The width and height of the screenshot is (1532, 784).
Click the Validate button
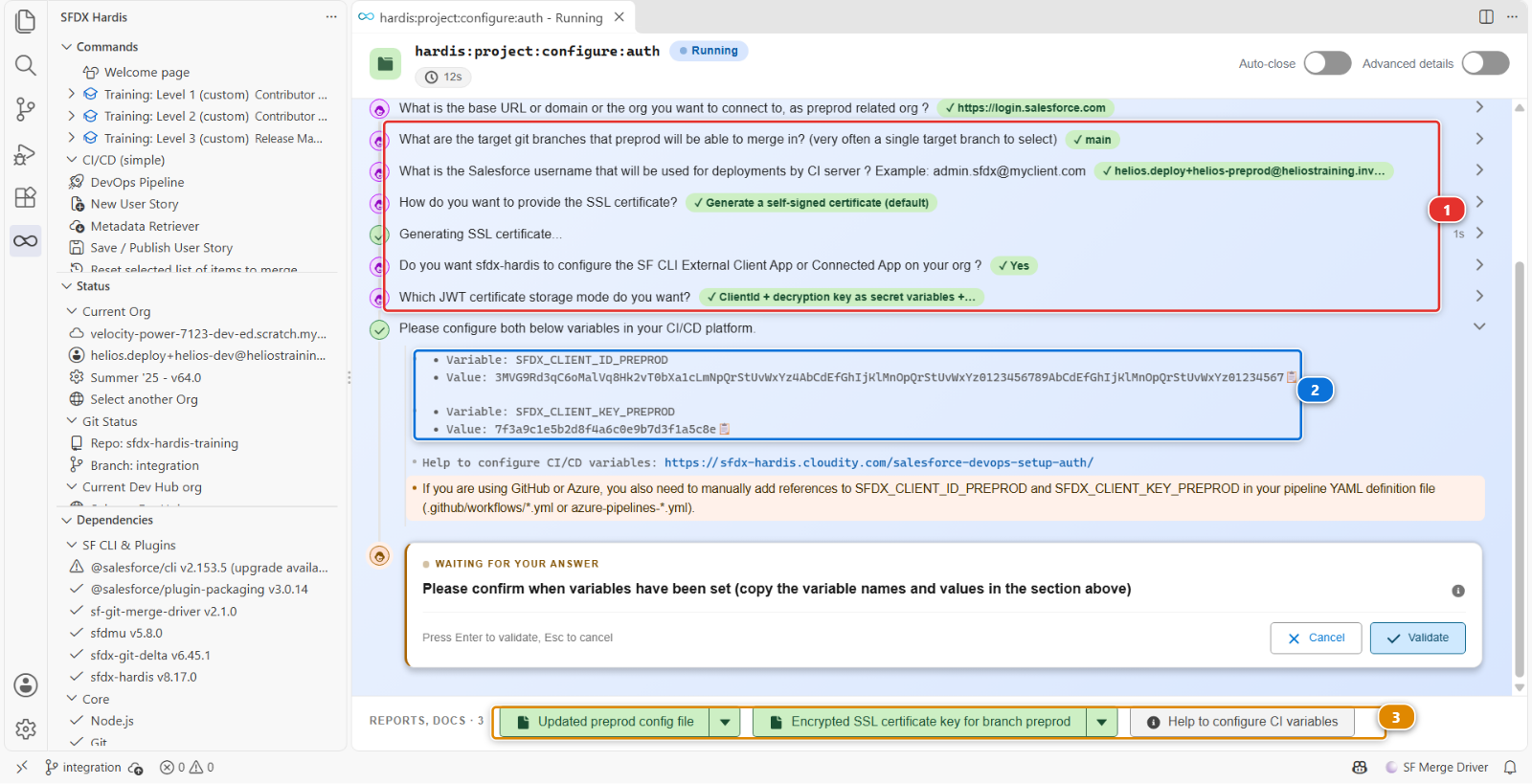click(1417, 638)
